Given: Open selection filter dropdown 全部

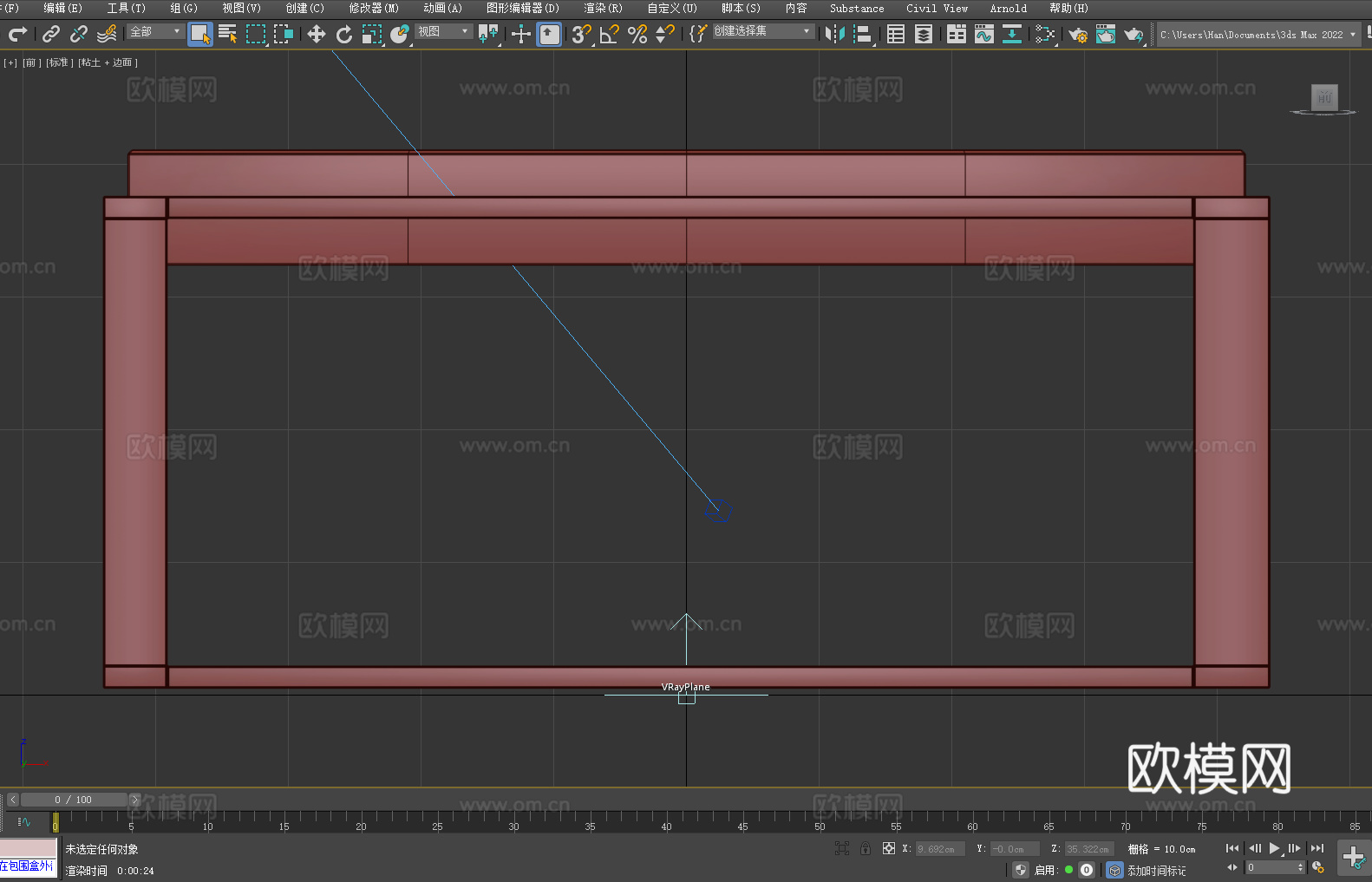Looking at the screenshot, I should coord(155,31).
